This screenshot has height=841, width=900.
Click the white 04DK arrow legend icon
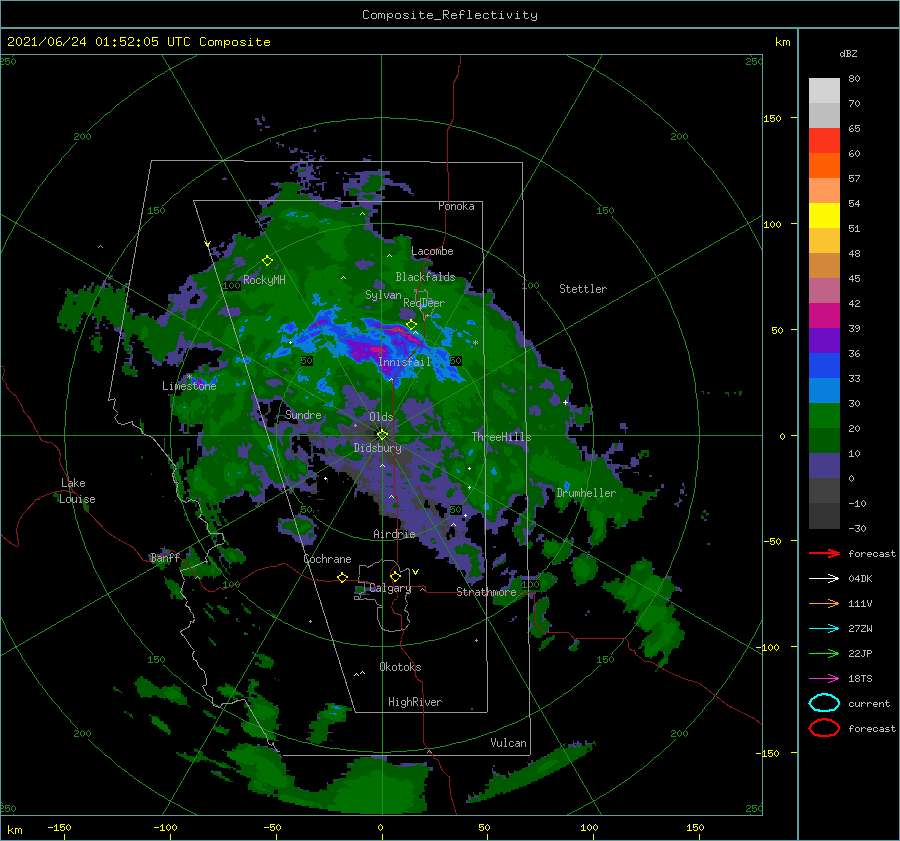coord(824,578)
